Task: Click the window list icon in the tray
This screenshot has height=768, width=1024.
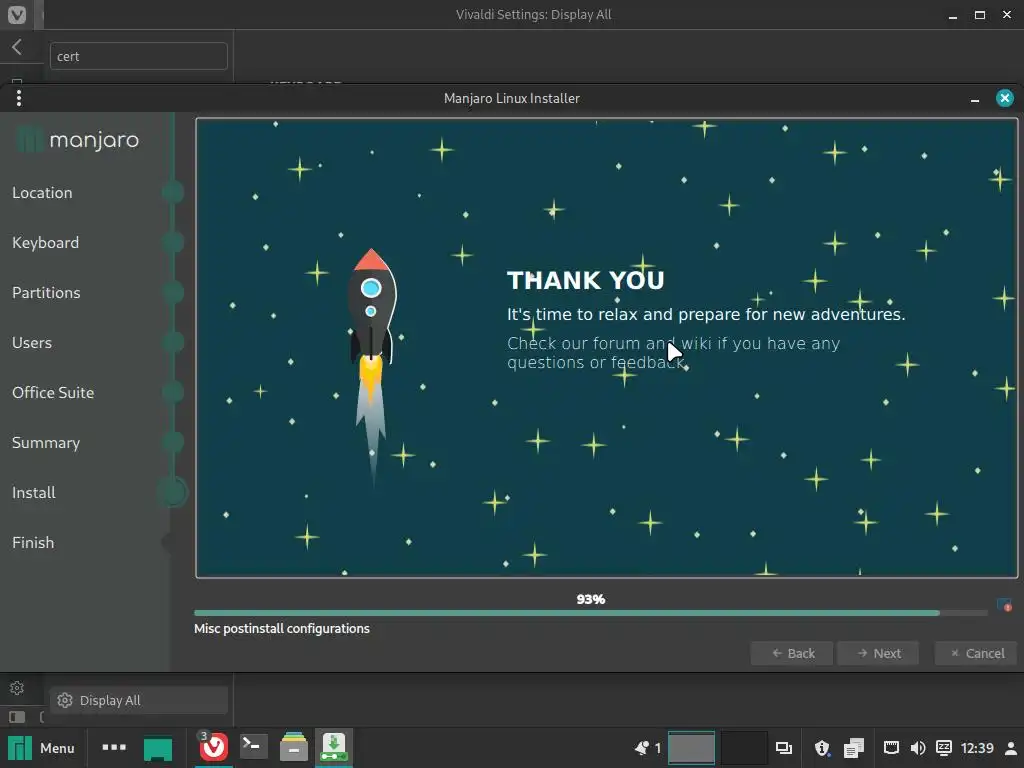Action: (784, 748)
